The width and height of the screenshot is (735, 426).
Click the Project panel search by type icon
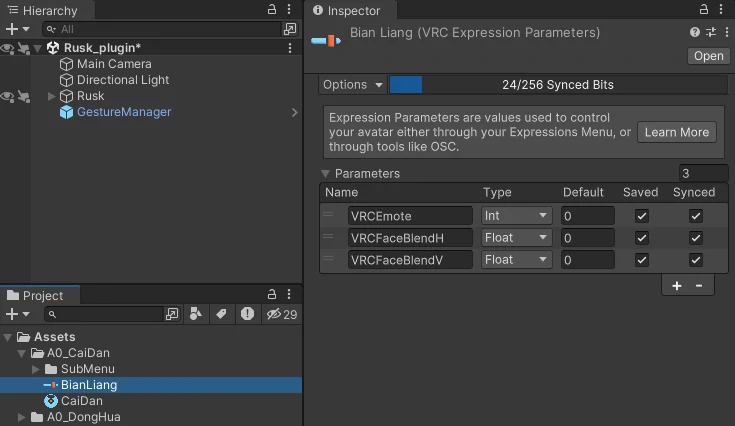pos(196,314)
